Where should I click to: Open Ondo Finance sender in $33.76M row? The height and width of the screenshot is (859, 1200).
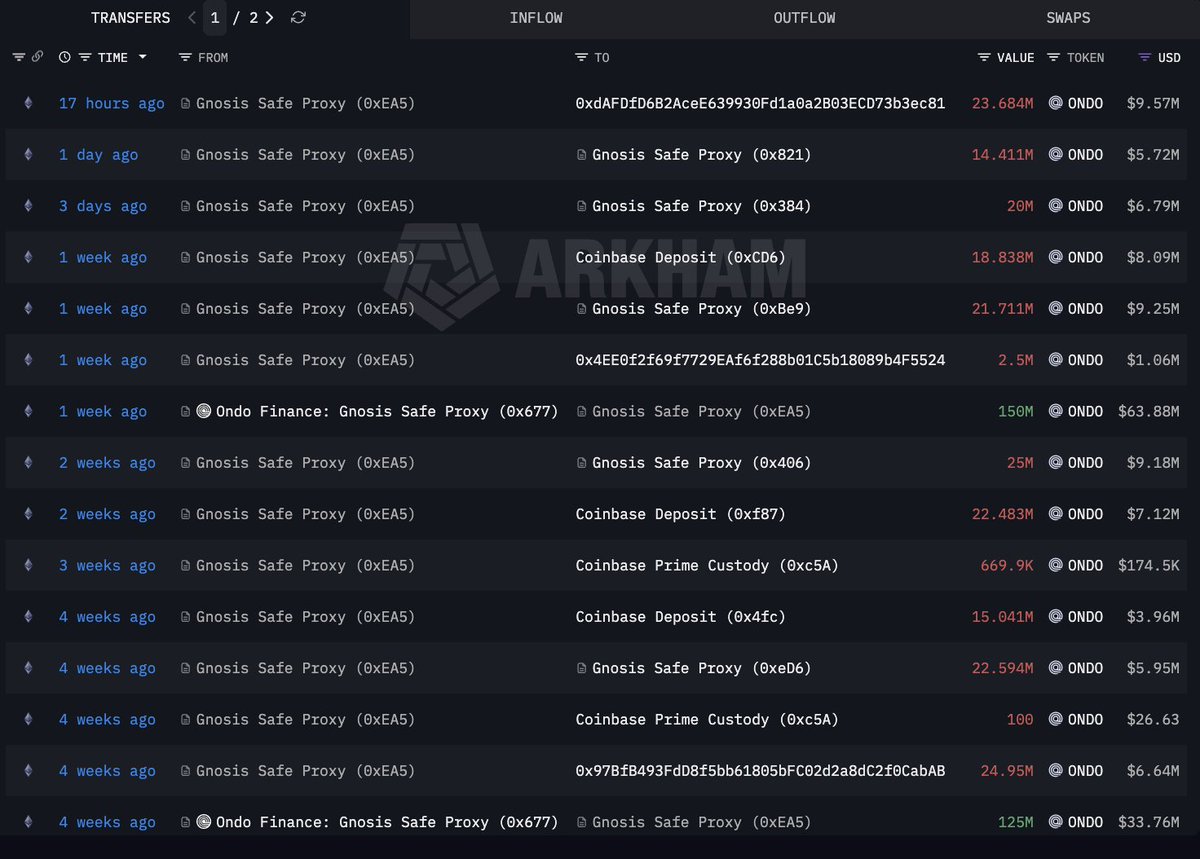(387, 822)
